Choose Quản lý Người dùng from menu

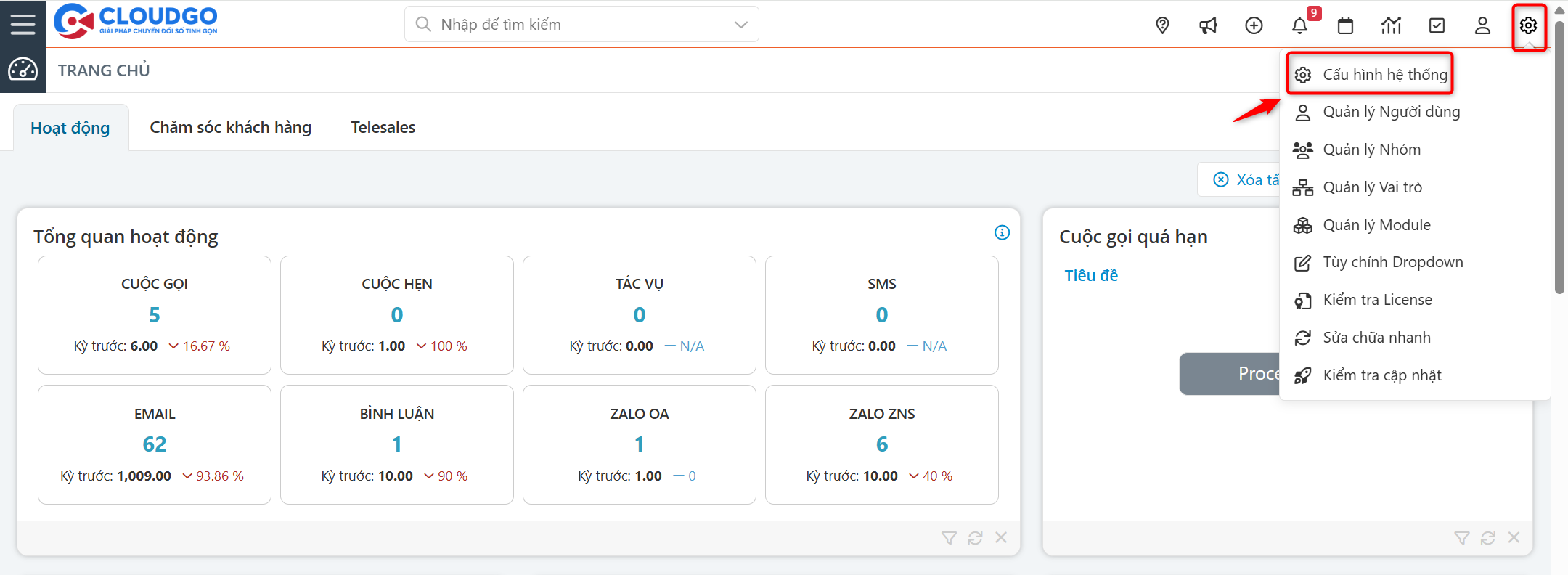pos(1391,112)
